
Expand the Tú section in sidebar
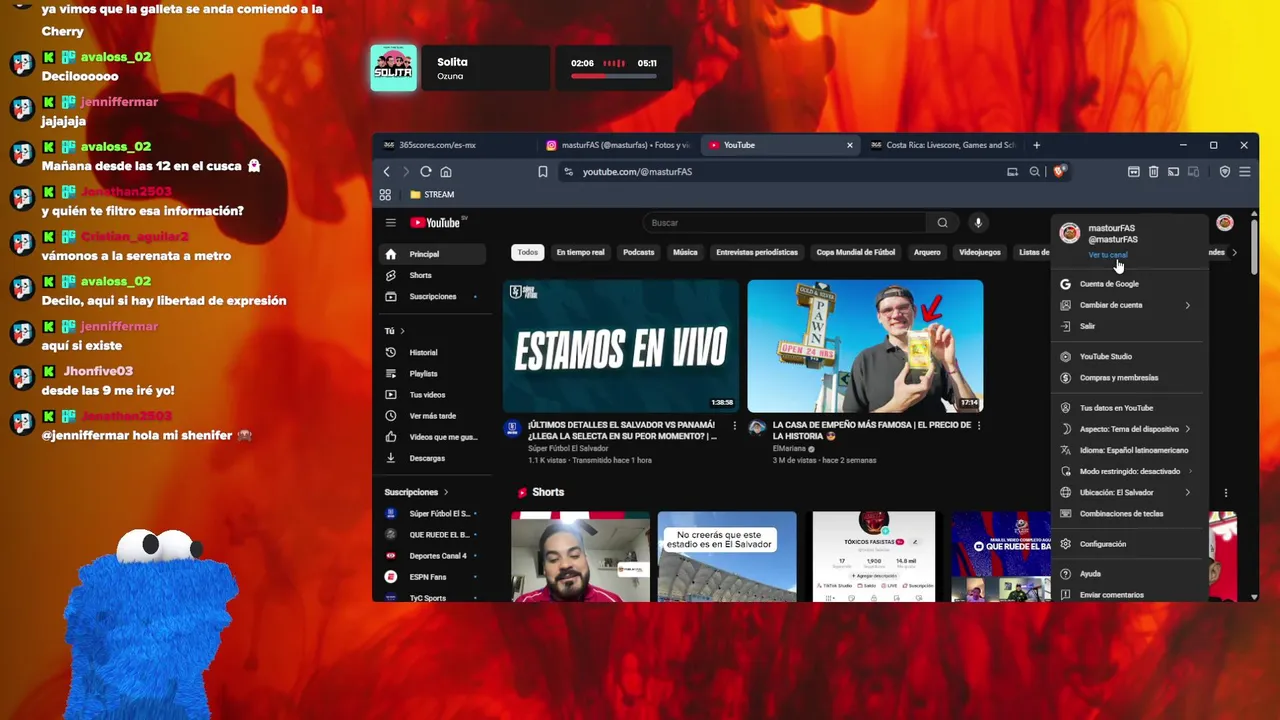coord(395,331)
